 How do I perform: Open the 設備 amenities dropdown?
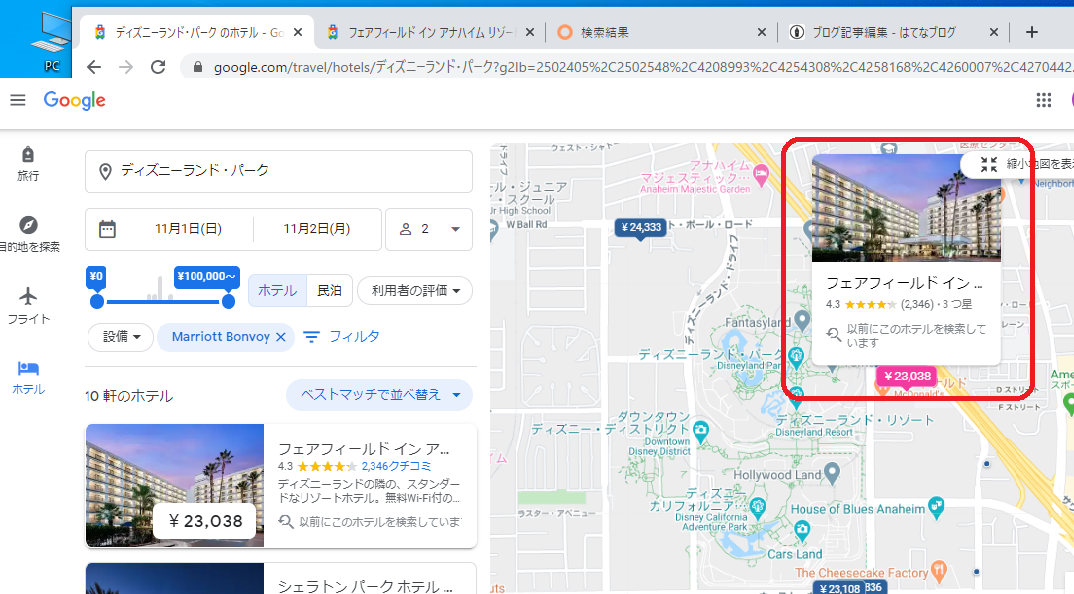[x=121, y=336]
